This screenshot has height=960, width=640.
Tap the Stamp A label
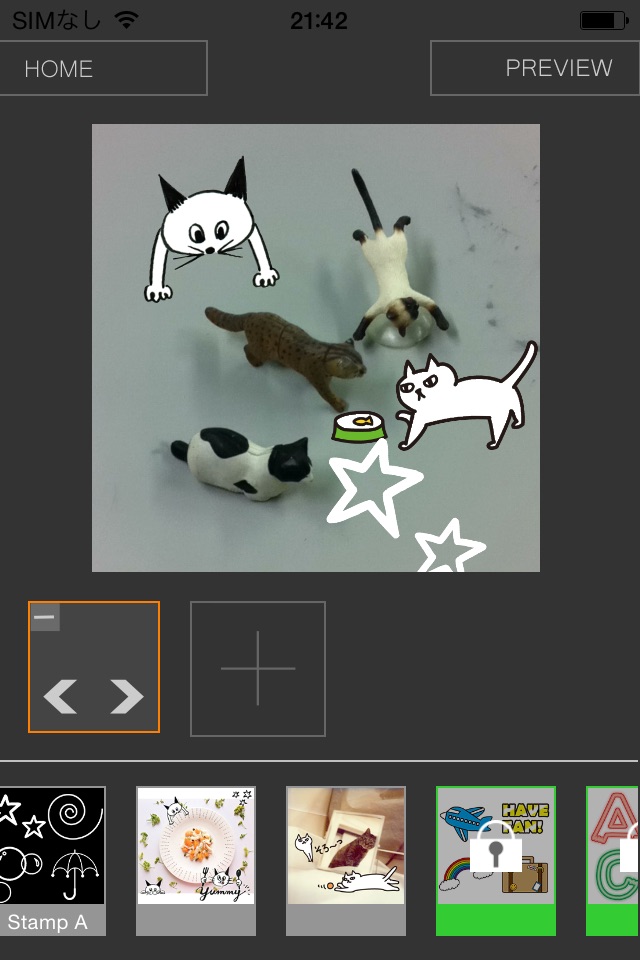(48, 921)
